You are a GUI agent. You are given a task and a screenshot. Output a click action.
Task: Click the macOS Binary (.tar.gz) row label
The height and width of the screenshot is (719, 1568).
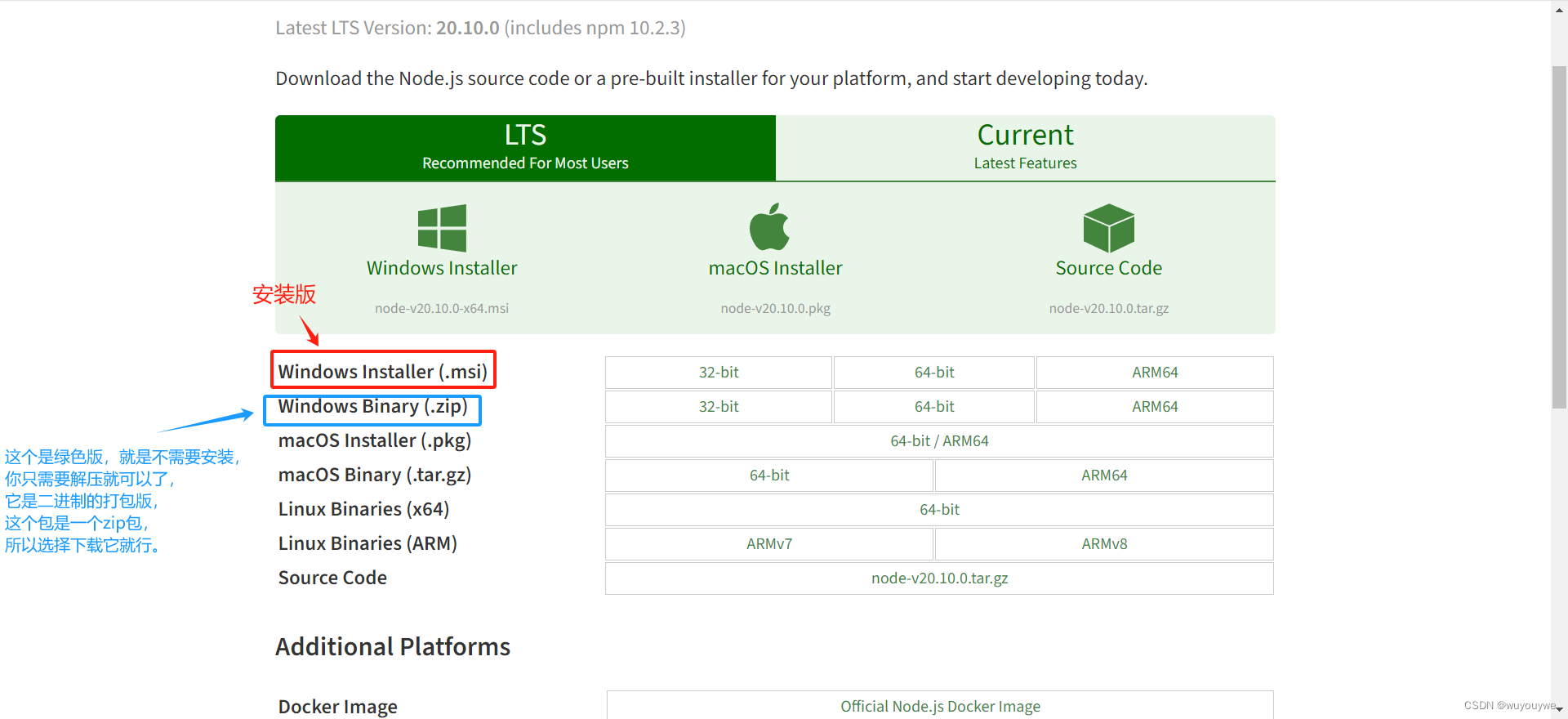pyautogui.click(x=375, y=476)
